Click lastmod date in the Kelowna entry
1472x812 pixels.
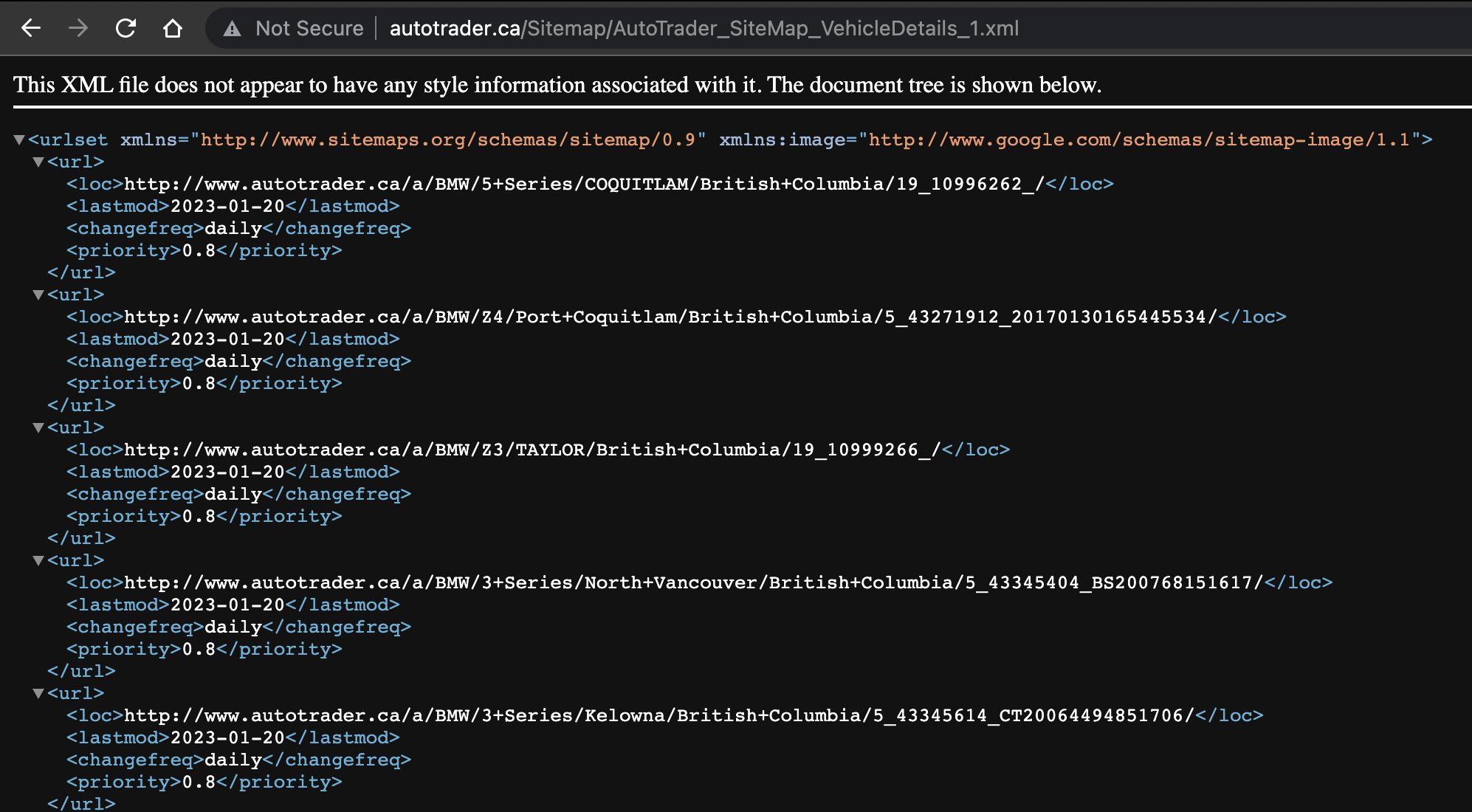227,737
